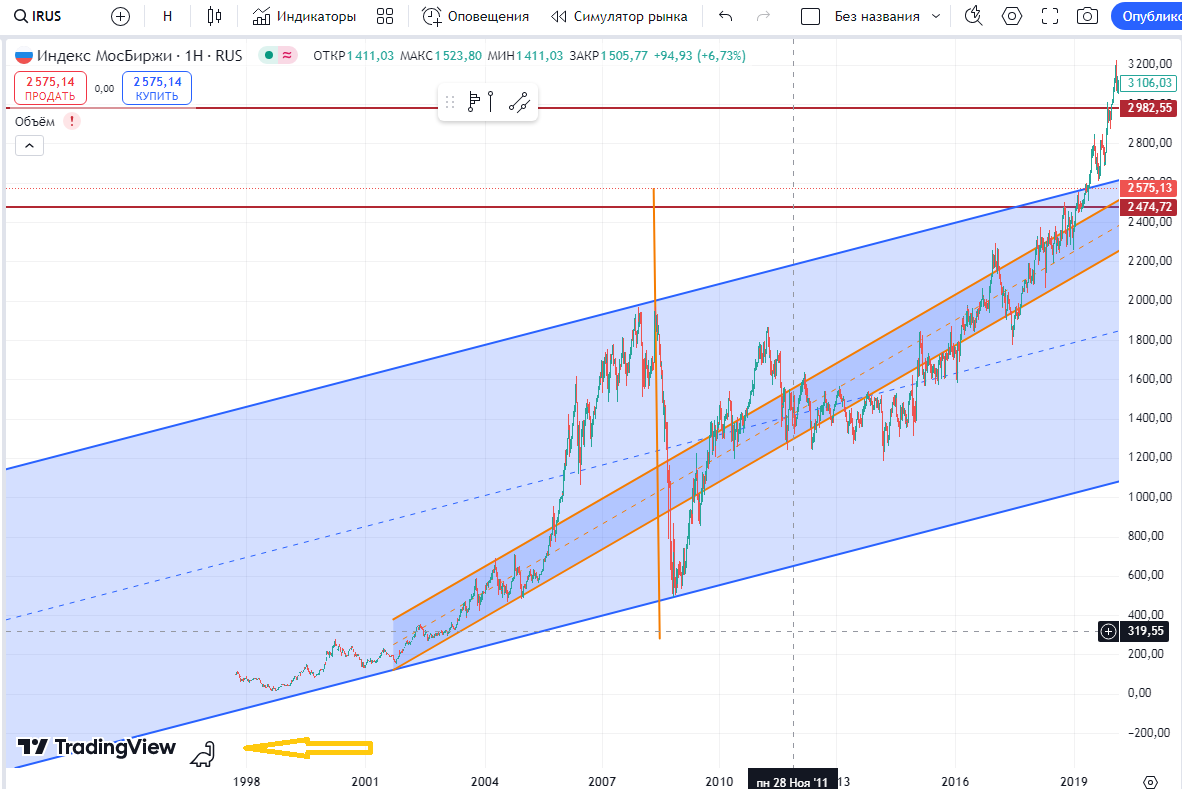Change chart type via candlestick icon

(x=215, y=16)
